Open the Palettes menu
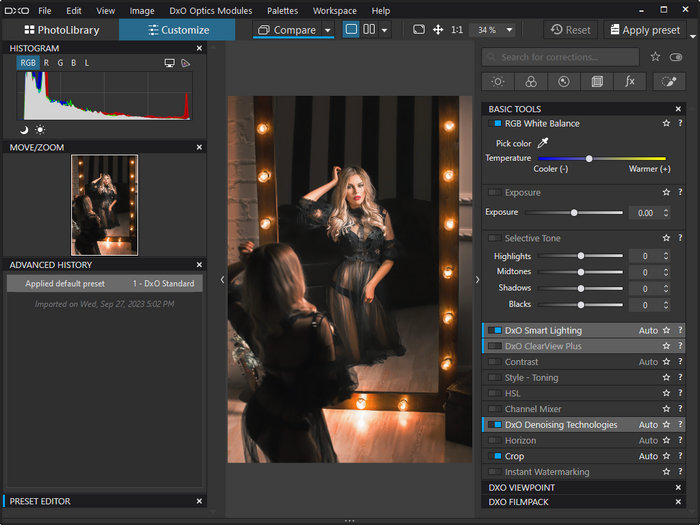 (x=282, y=10)
